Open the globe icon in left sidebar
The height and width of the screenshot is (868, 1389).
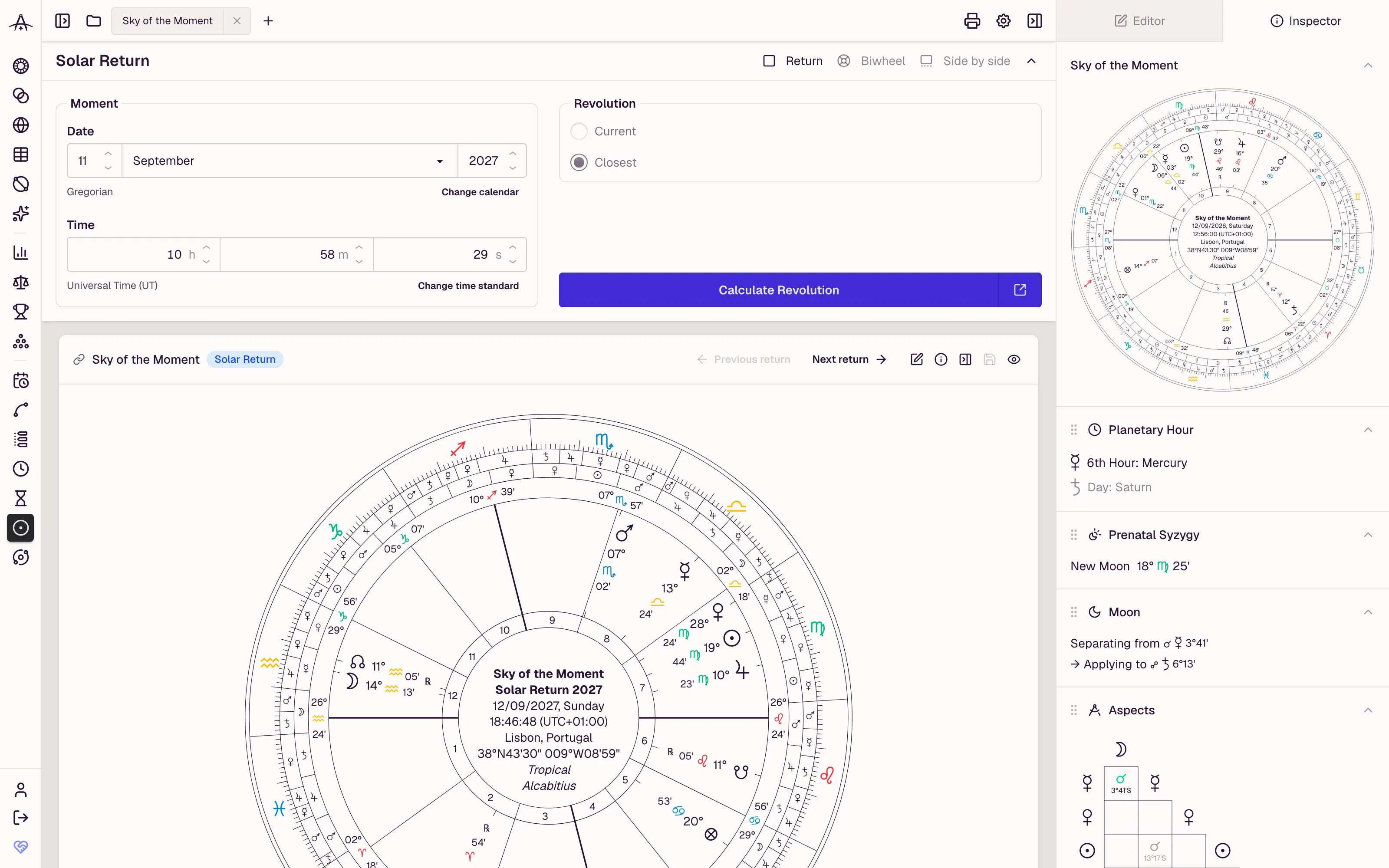pyautogui.click(x=21, y=125)
